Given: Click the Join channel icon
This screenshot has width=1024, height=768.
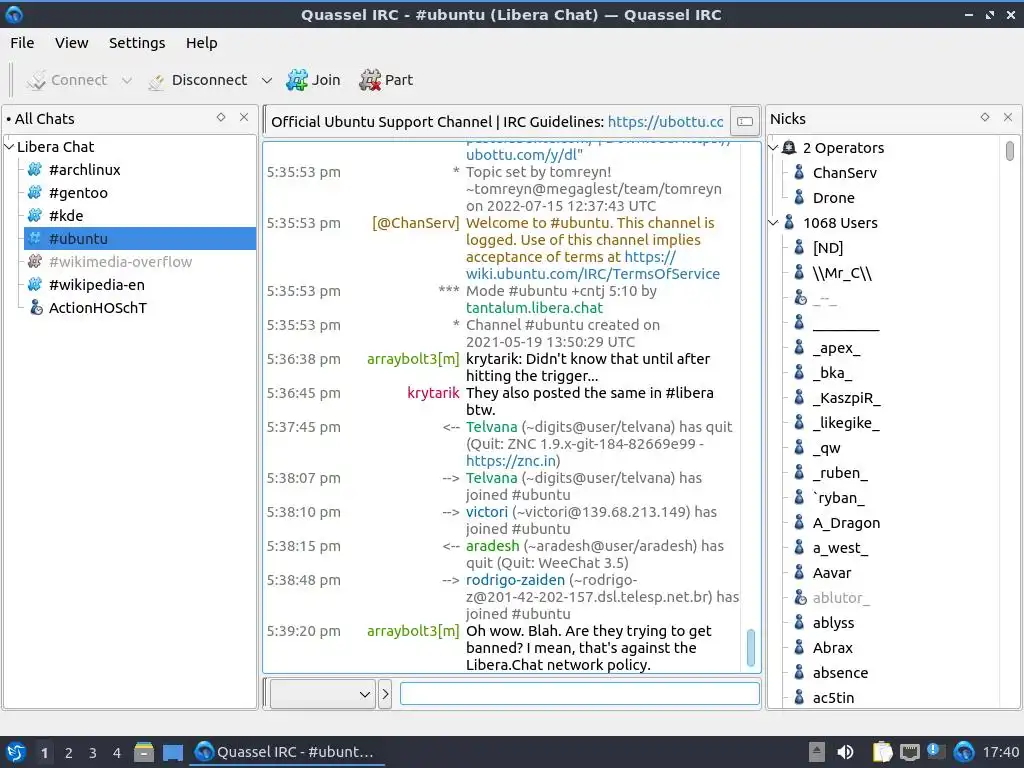Looking at the screenshot, I should click(297, 80).
